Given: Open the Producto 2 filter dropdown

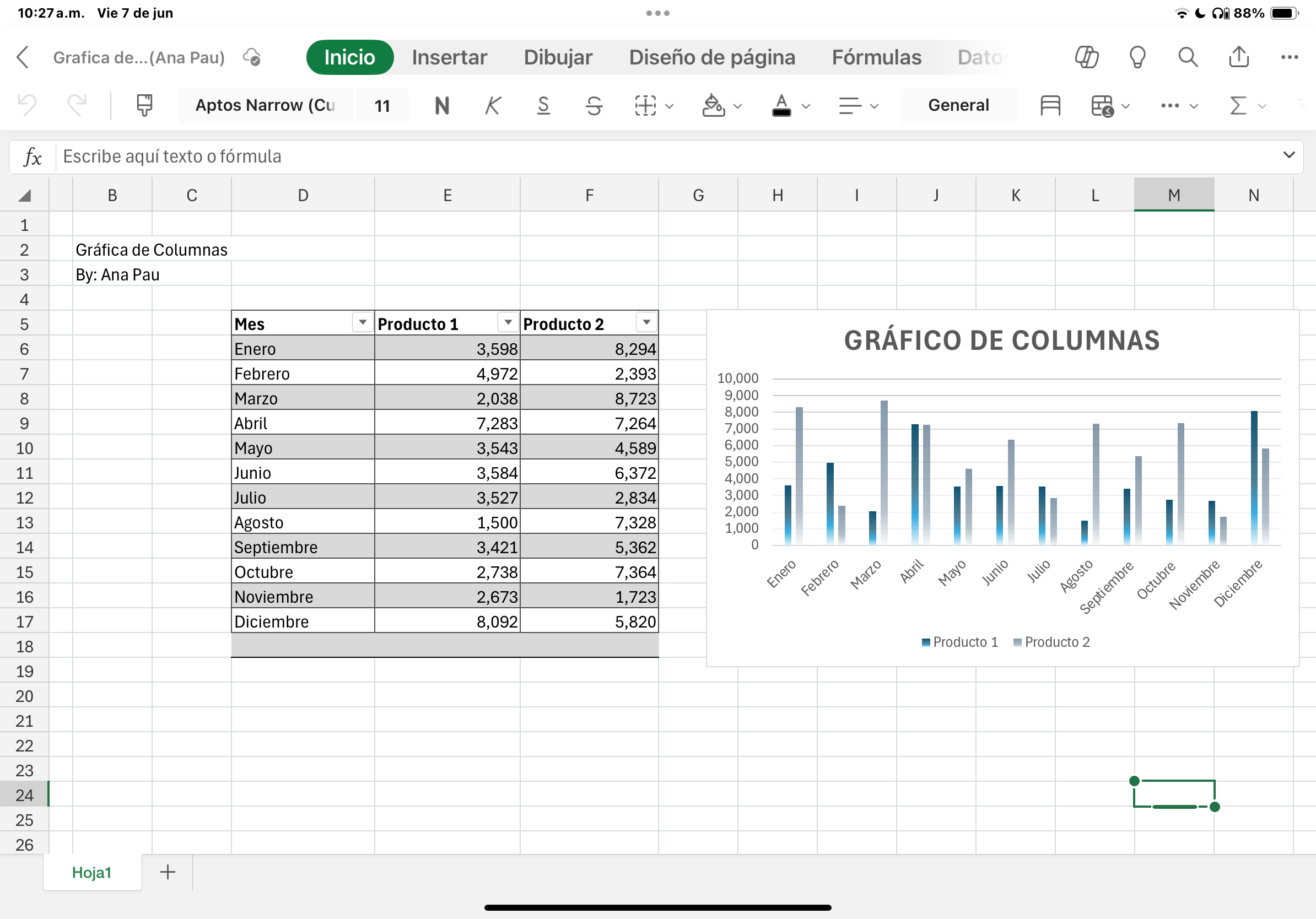Looking at the screenshot, I should pyautogui.click(x=646, y=322).
